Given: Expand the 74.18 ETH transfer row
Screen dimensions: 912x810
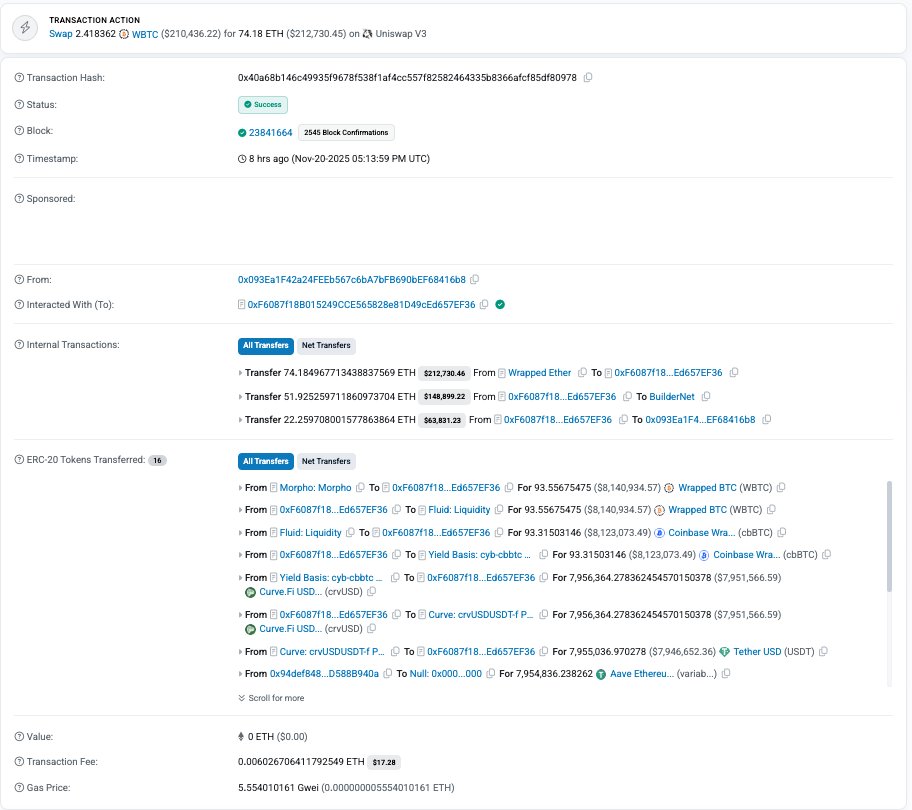Looking at the screenshot, I should [240, 372].
